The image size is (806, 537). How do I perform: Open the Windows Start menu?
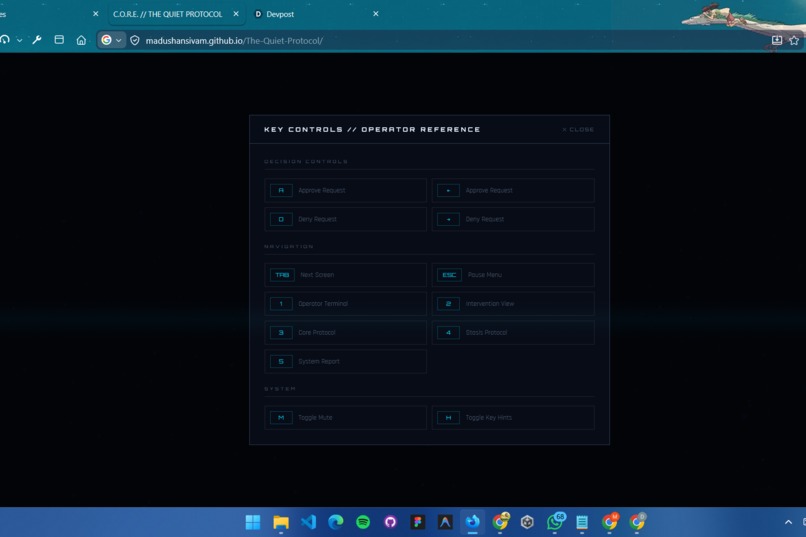coord(253,522)
